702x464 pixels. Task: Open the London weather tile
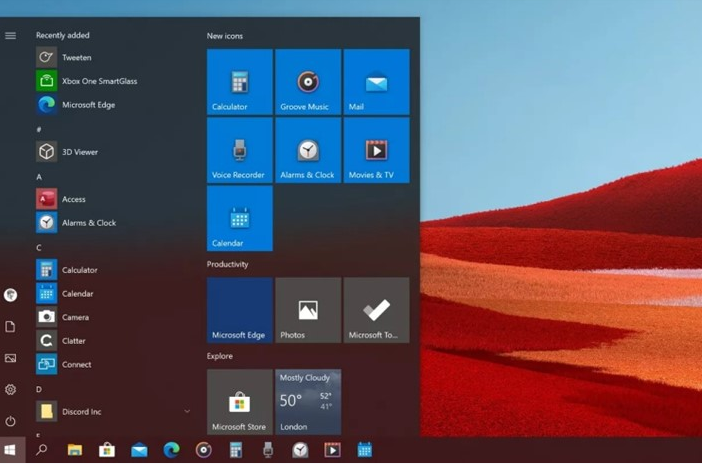coord(308,402)
